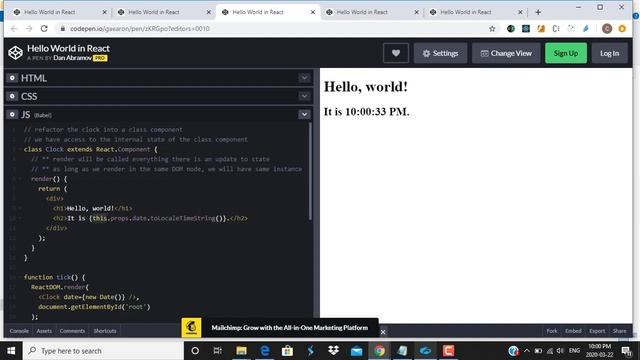This screenshot has width=640, height=360.
Task: Go forward in browser history
Action: (x=29, y=29)
